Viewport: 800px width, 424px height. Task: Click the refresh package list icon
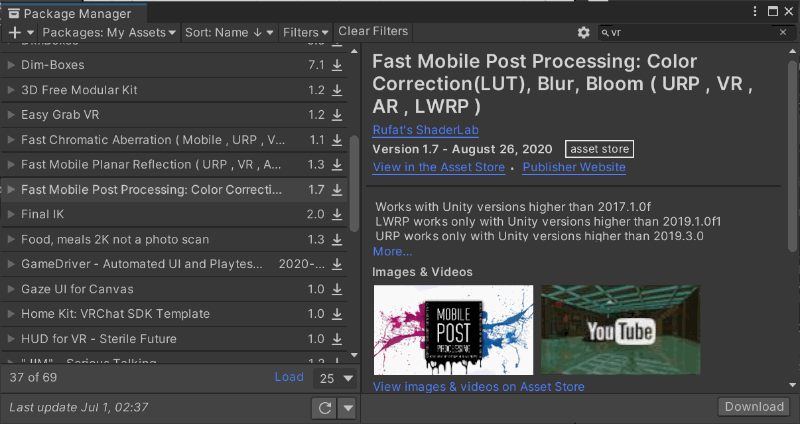324,408
